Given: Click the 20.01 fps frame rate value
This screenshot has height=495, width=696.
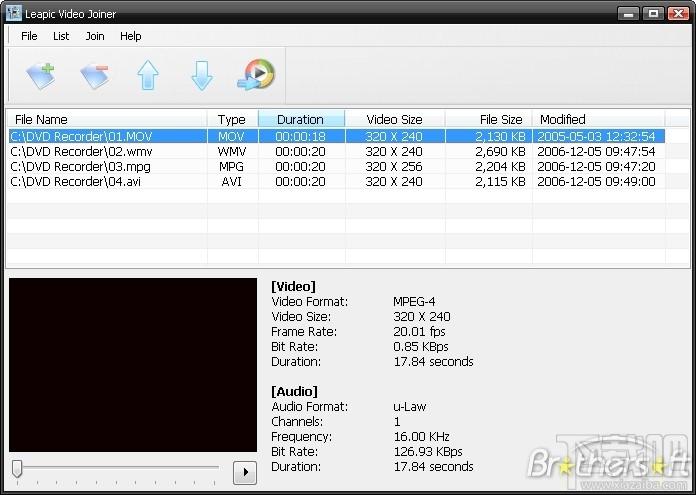Looking at the screenshot, I should tap(419, 332).
